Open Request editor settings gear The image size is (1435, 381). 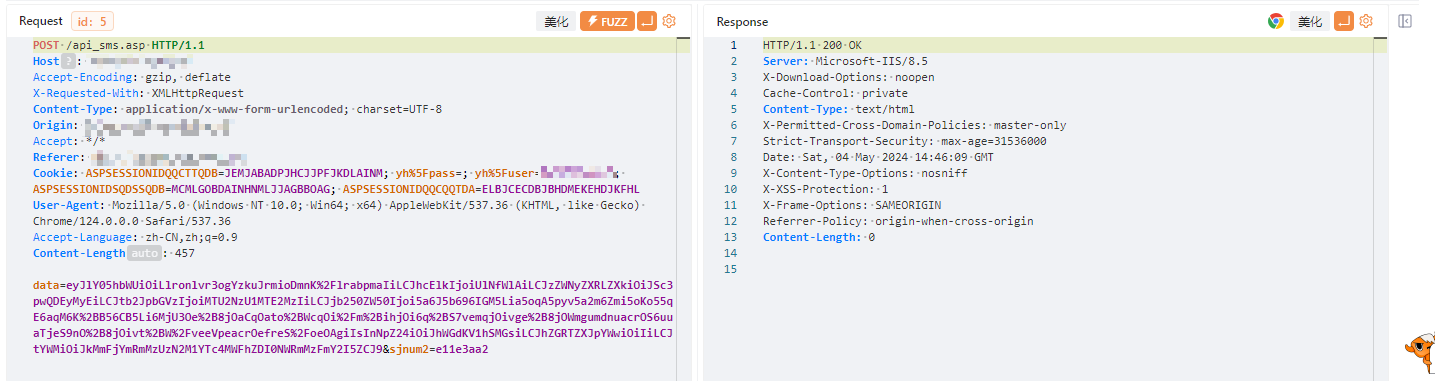click(669, 21)
